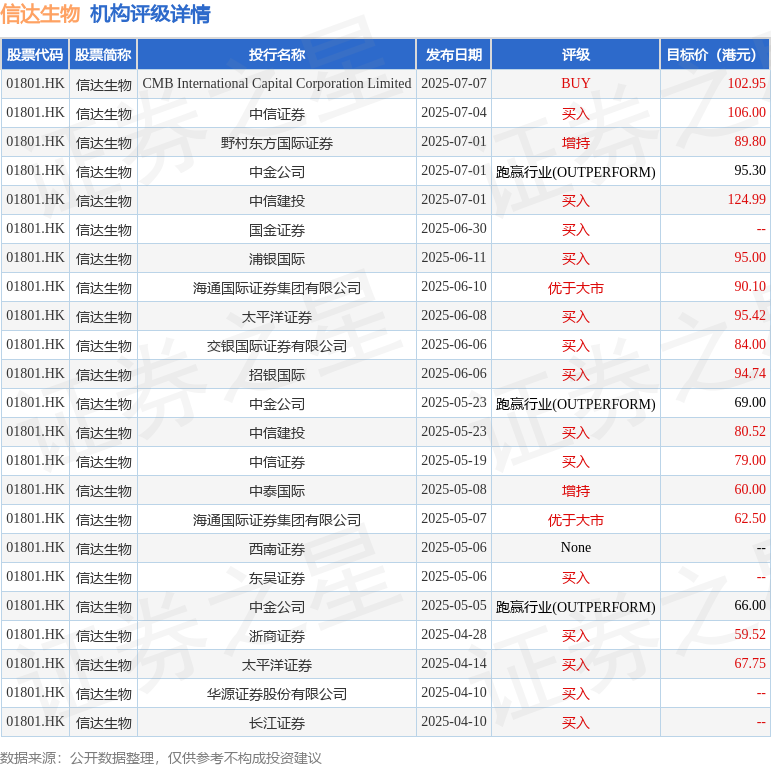771x767 pixels.
Task: Select the 发布日期 column header
Action: 454,55
